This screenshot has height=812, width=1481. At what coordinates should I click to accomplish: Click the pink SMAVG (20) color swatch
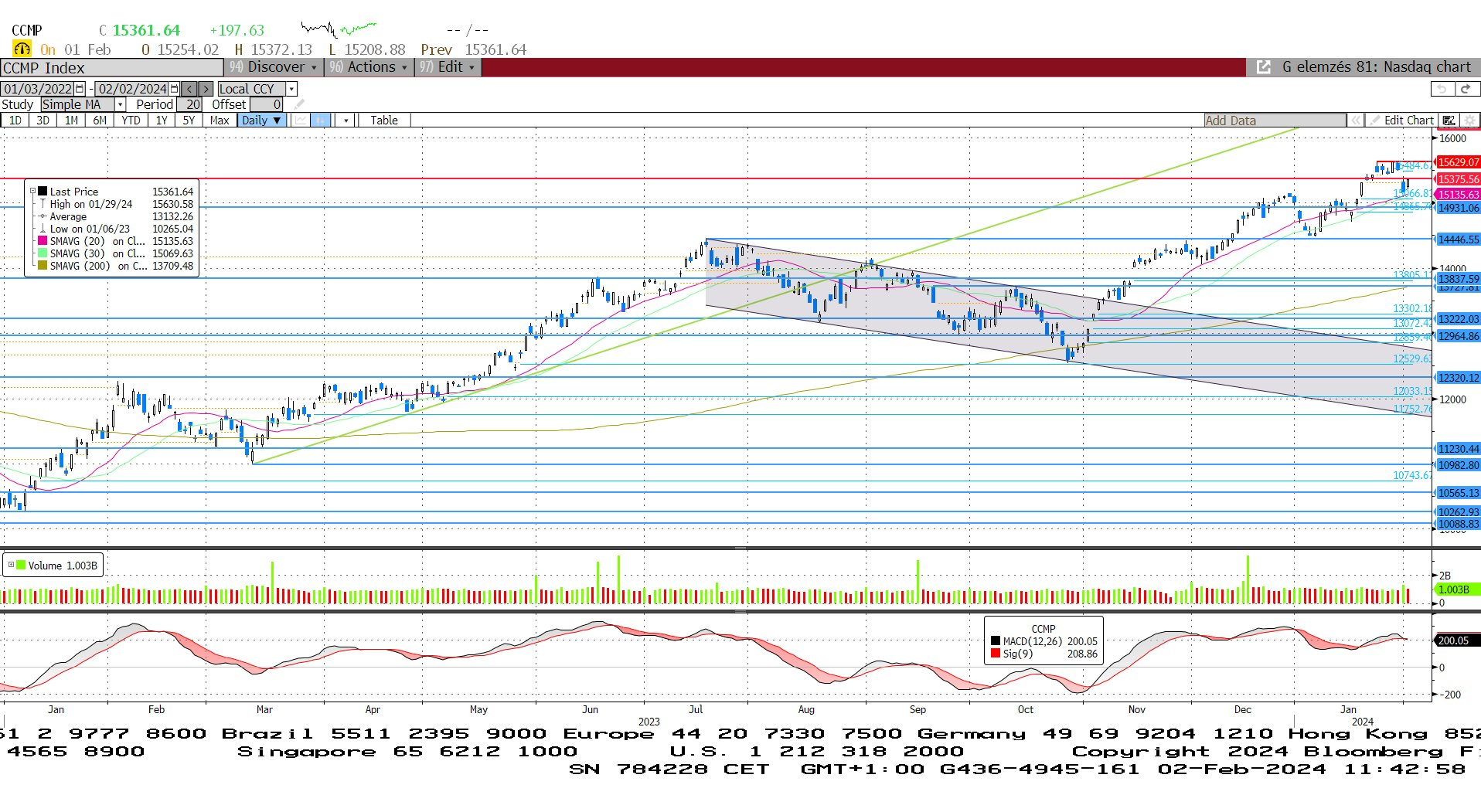pos(43,241)
